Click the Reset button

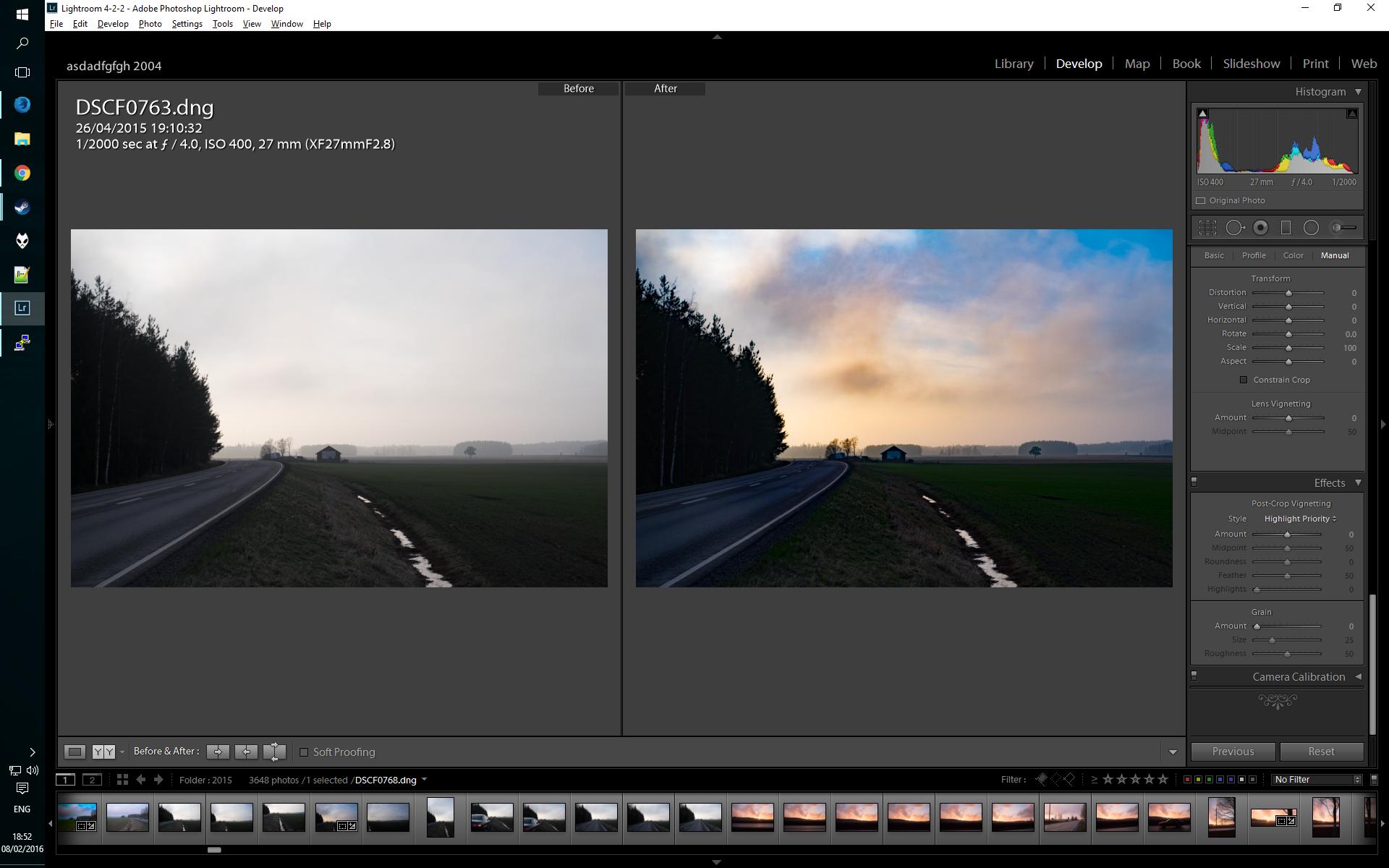[1321, 752]
